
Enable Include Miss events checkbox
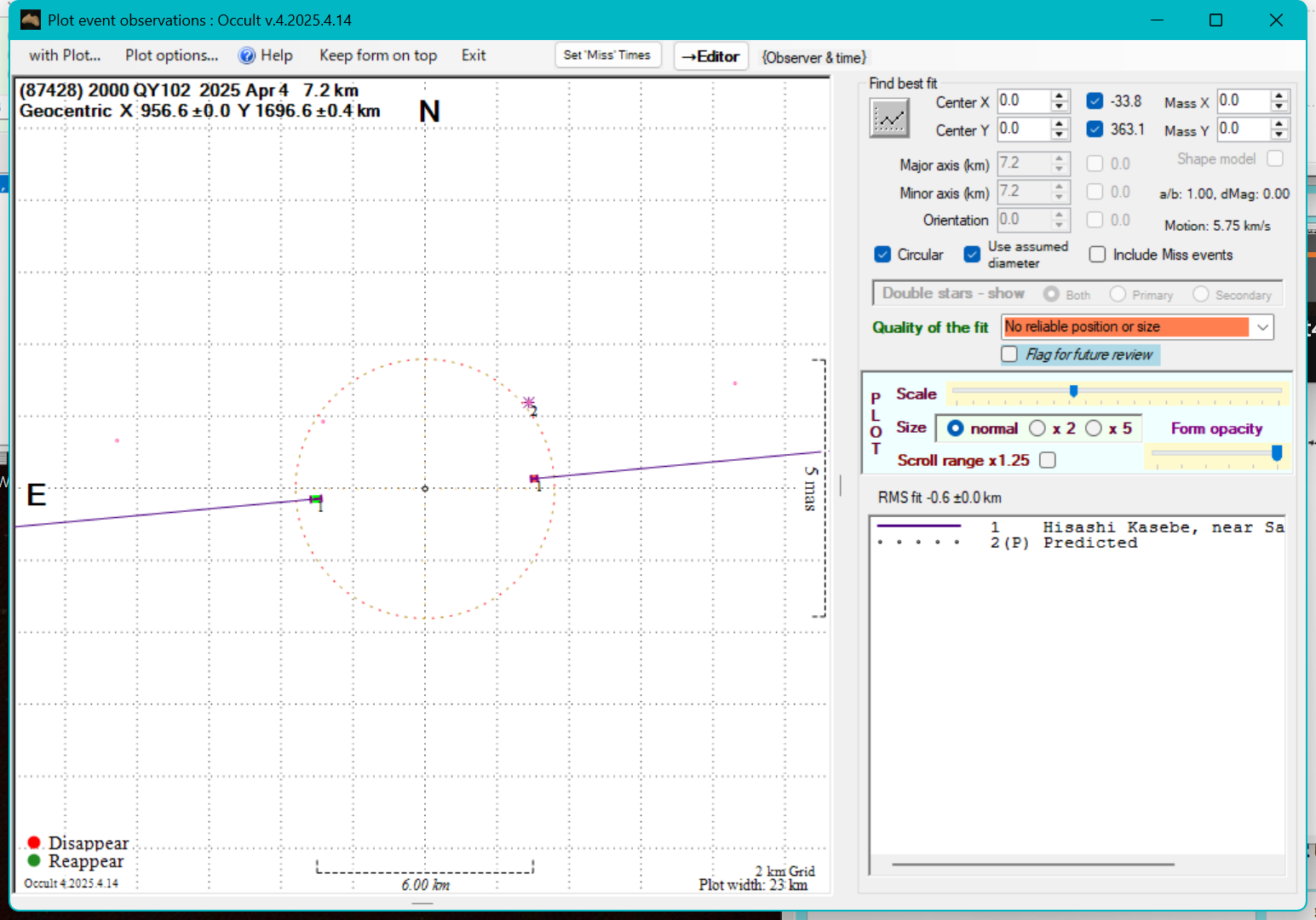click(x=1097, y=255)
